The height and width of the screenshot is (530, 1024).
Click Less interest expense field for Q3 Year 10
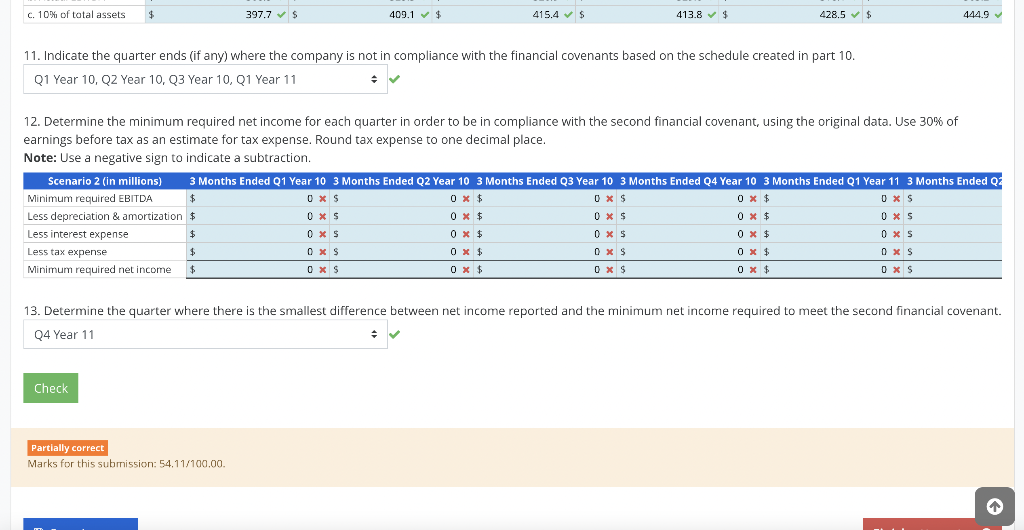pos(543,234)
